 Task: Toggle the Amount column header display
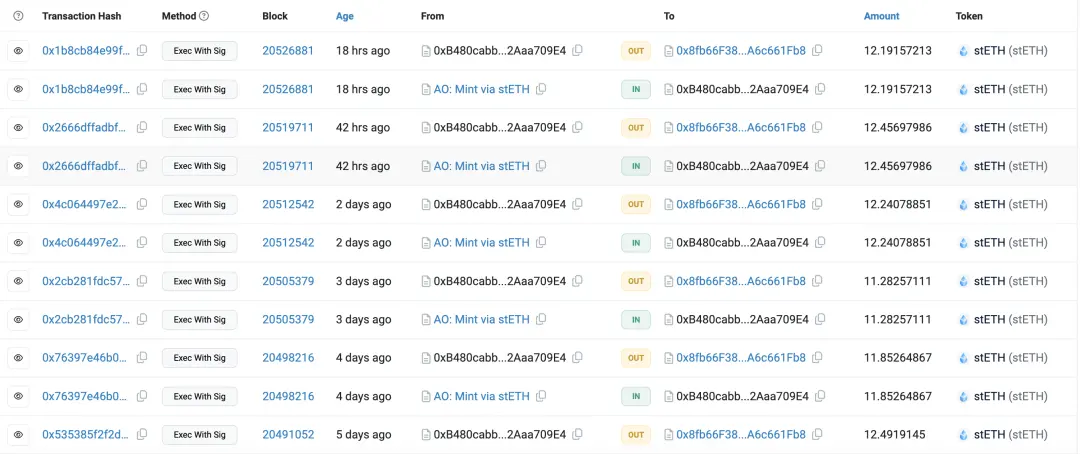pyautogui.click(x=881, y=16)
